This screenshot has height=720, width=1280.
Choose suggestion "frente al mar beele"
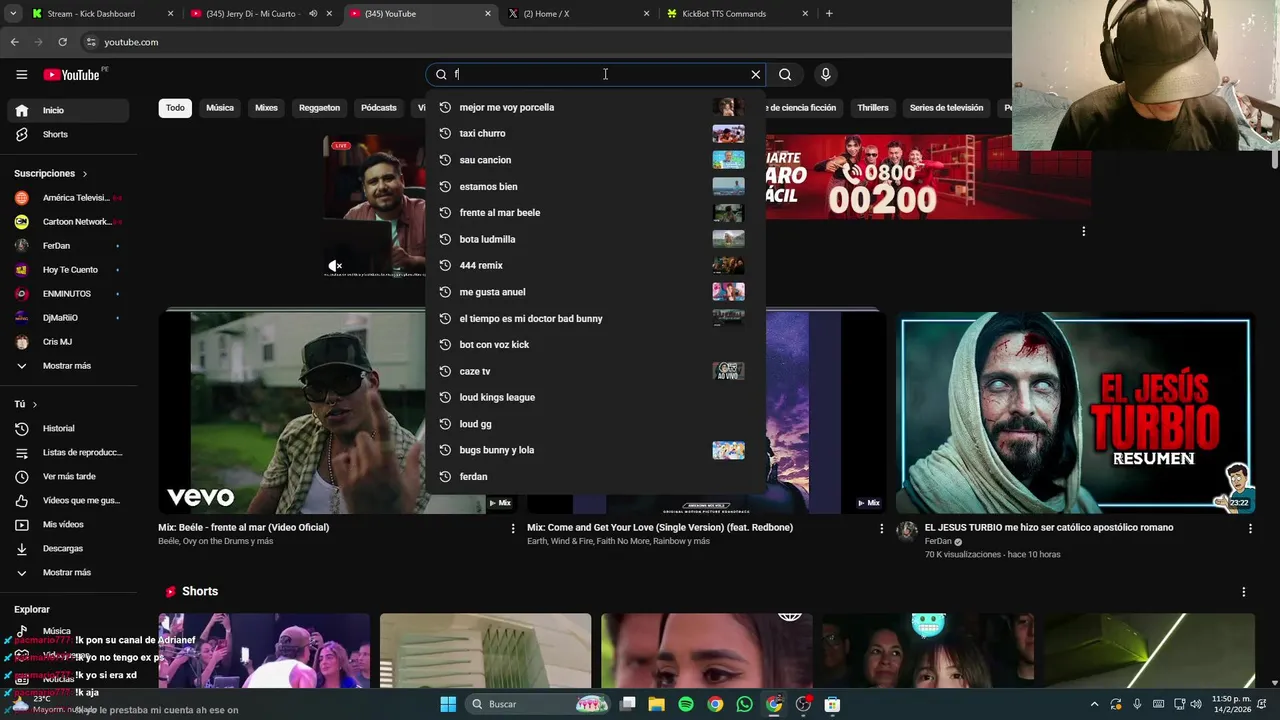[595, 213]
